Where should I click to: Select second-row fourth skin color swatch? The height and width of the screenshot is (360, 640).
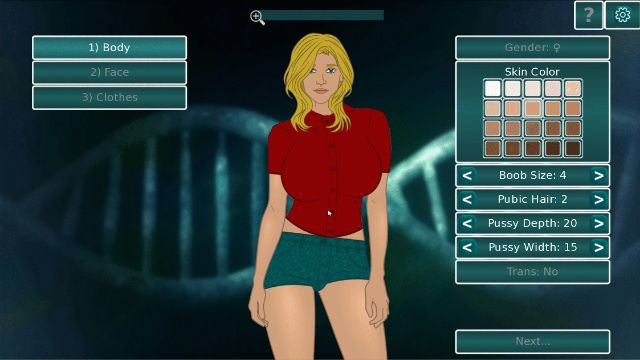pos(553,109)
